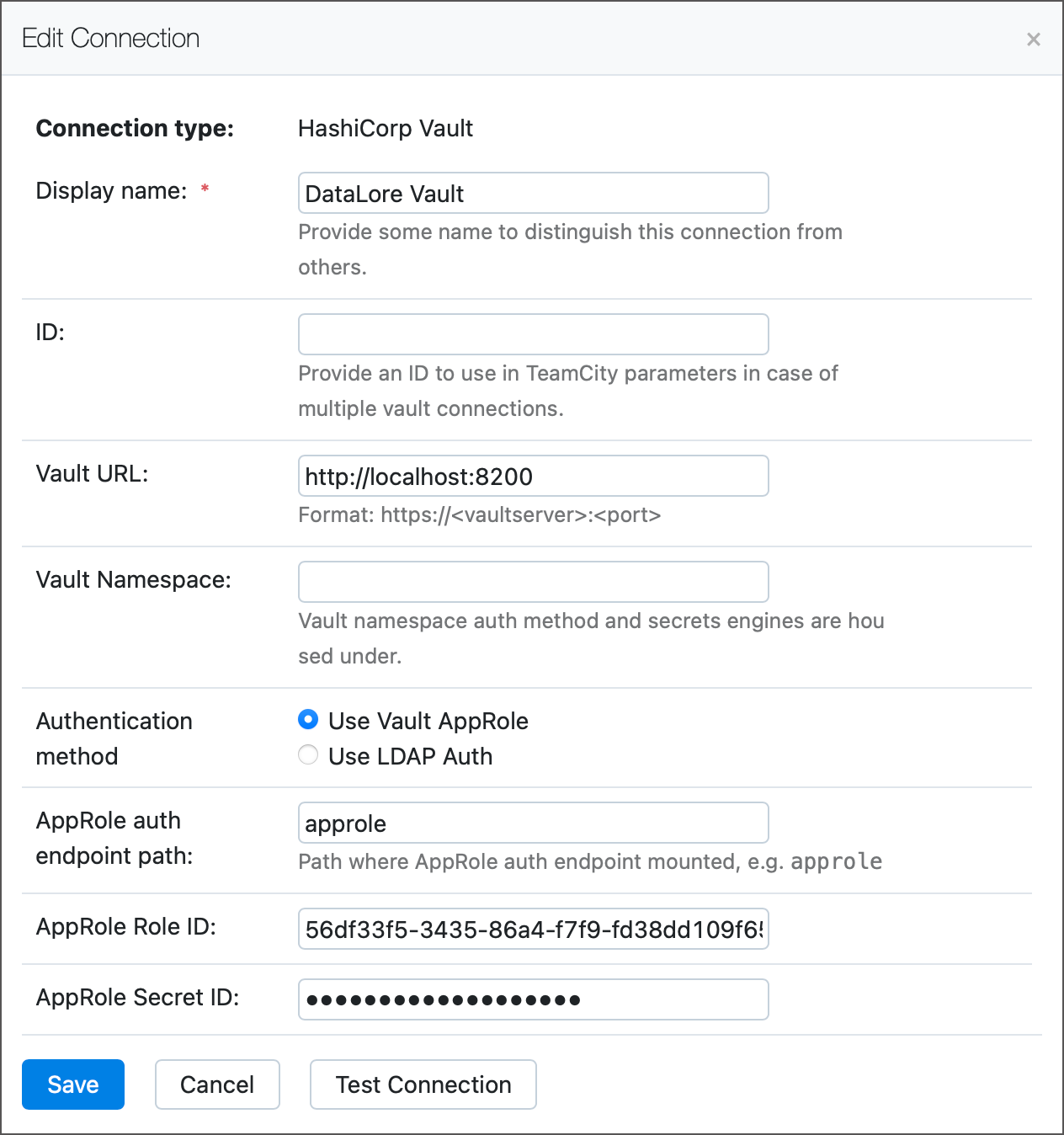Select the http://localhost:8200 URL text

coord(418,477)
